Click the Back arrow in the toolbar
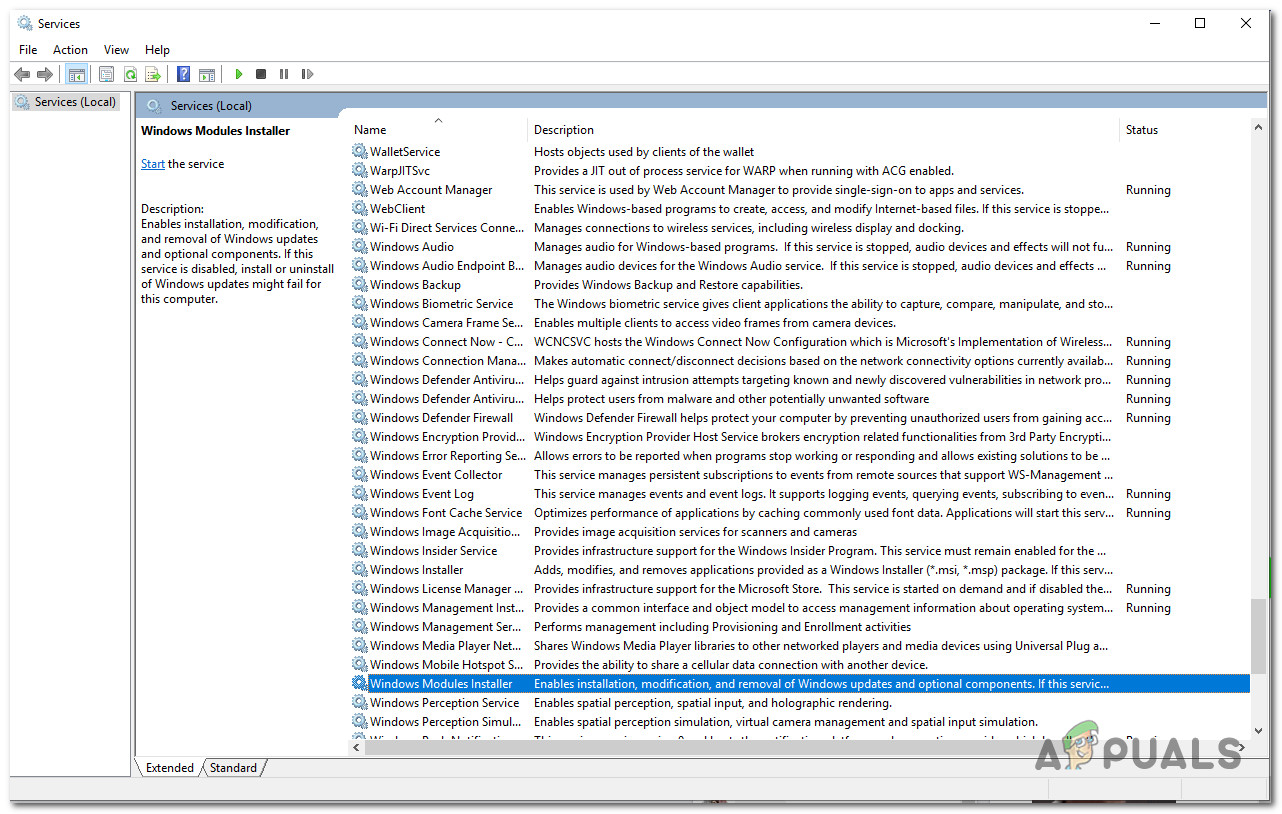 (22, 74)
